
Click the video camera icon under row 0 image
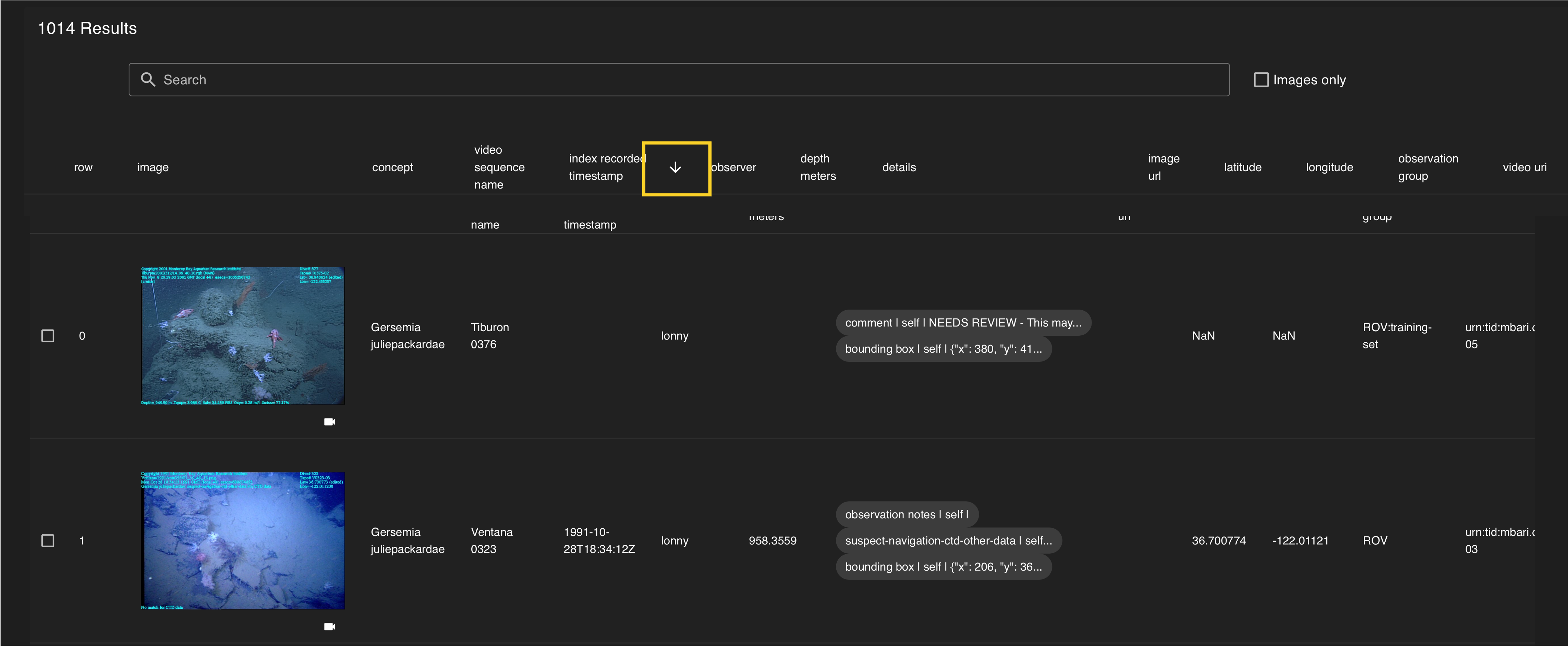[x=329, y=422]
